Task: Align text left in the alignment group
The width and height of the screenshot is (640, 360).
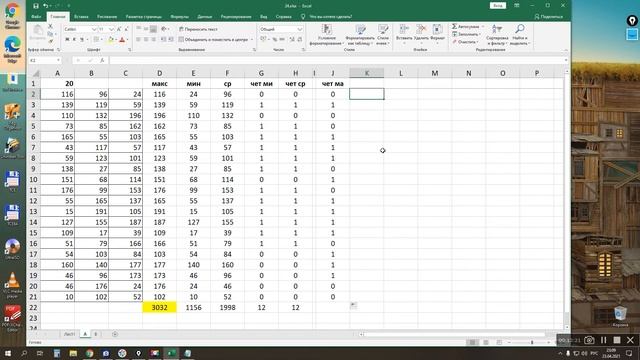Action: click(x=138, y=40)
